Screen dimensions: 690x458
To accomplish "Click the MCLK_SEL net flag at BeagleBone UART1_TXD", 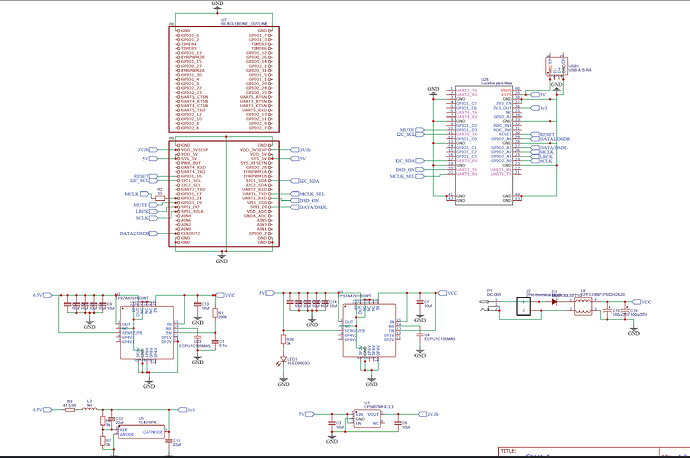I will tap(295, 194).
